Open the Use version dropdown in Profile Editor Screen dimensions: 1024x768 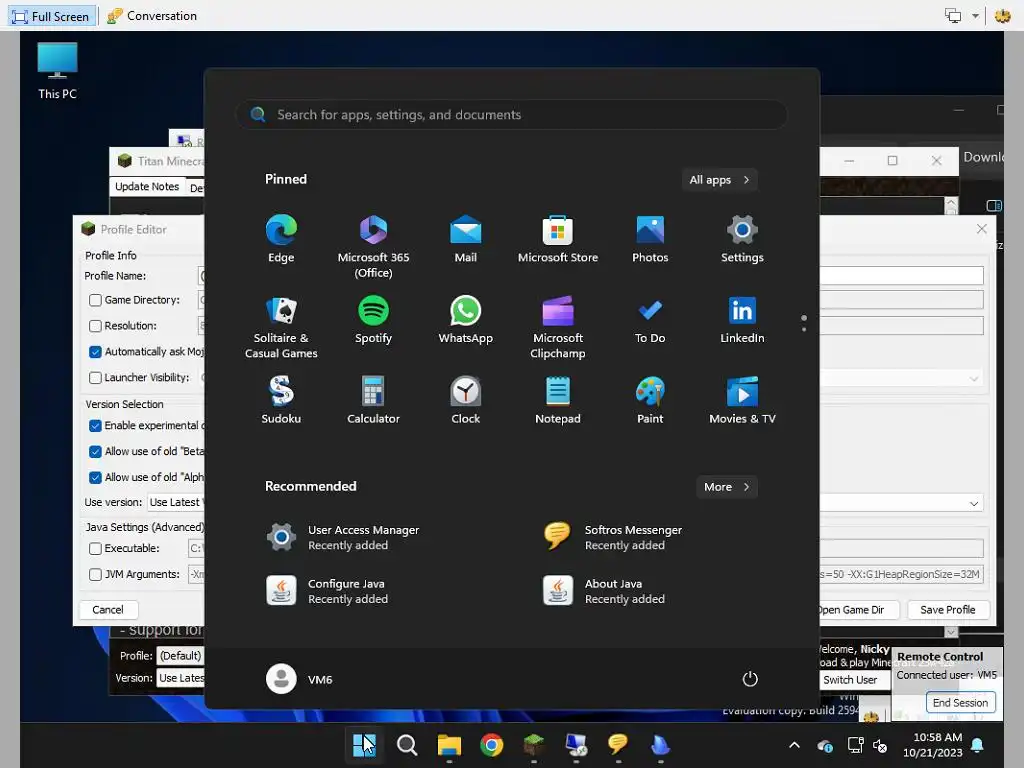point(176,502)
